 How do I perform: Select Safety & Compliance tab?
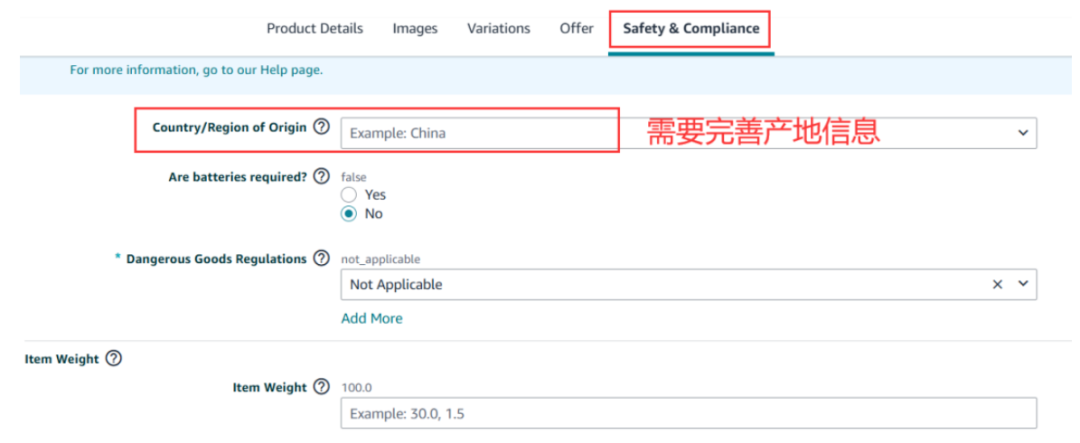click(x=691, y=29)
